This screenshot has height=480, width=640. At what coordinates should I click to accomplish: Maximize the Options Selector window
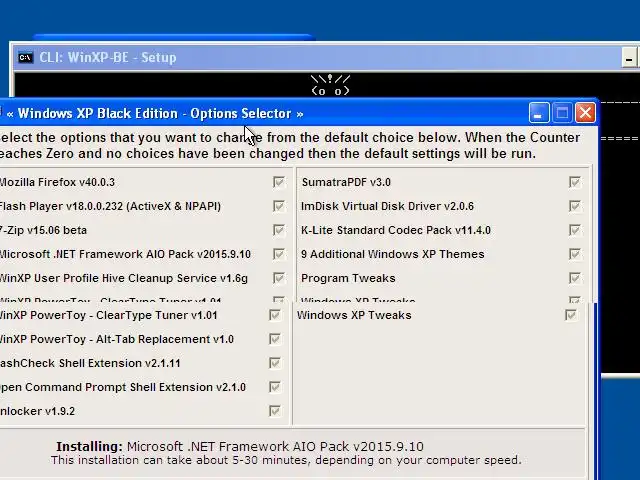pyautogui.click(x=562, y=113)
